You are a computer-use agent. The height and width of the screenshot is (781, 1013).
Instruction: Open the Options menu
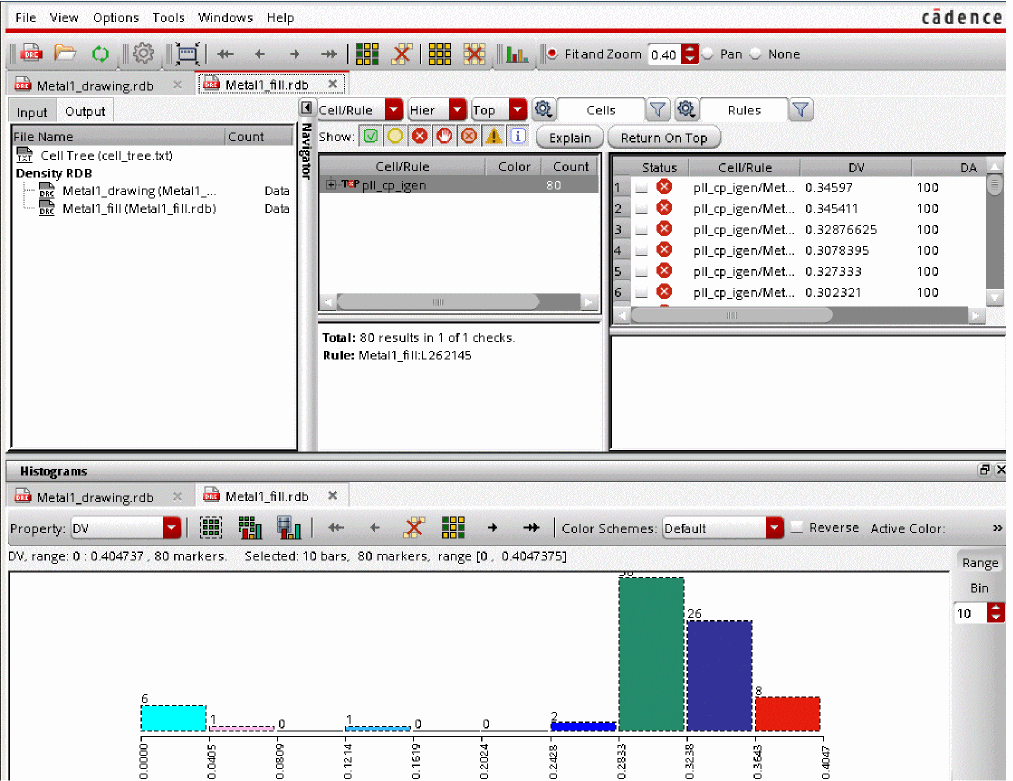coord(116,17)
